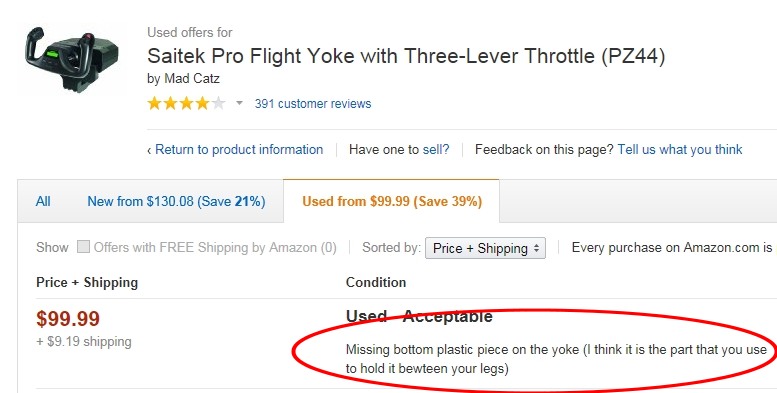Switch to the All offers tab
Viewport: 777px width, 393px height.
(43, 201)
